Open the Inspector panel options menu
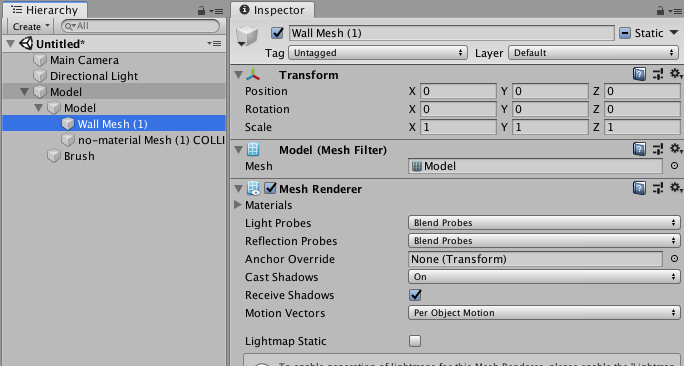 [676, 11]
